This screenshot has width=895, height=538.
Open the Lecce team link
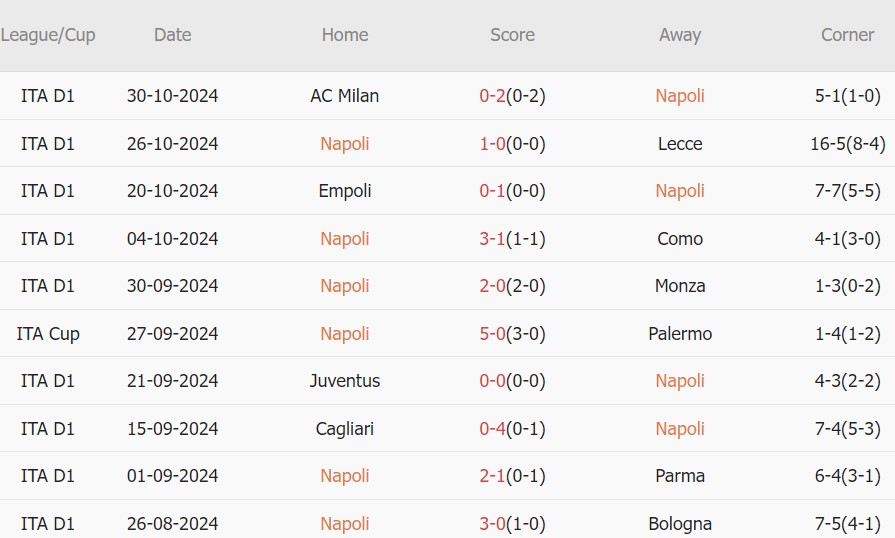[680, 144]
